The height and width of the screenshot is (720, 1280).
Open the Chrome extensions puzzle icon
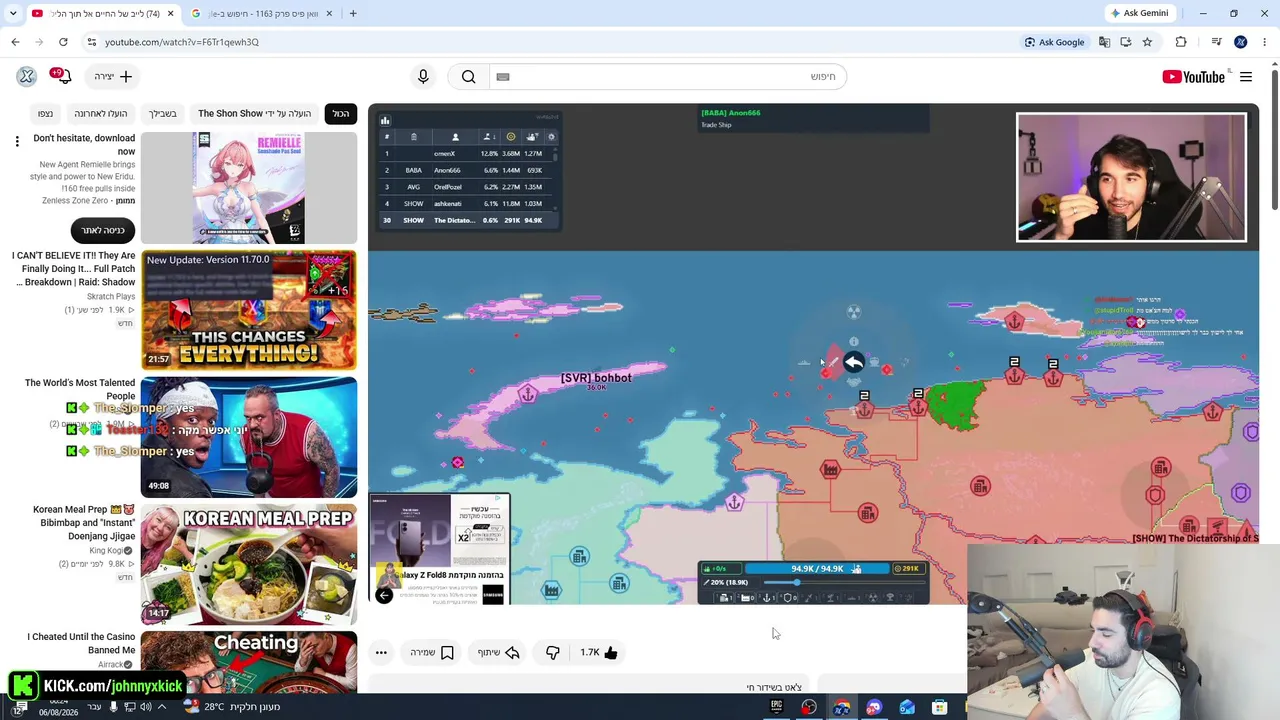pyautogui.click(x=1181, y=42)
